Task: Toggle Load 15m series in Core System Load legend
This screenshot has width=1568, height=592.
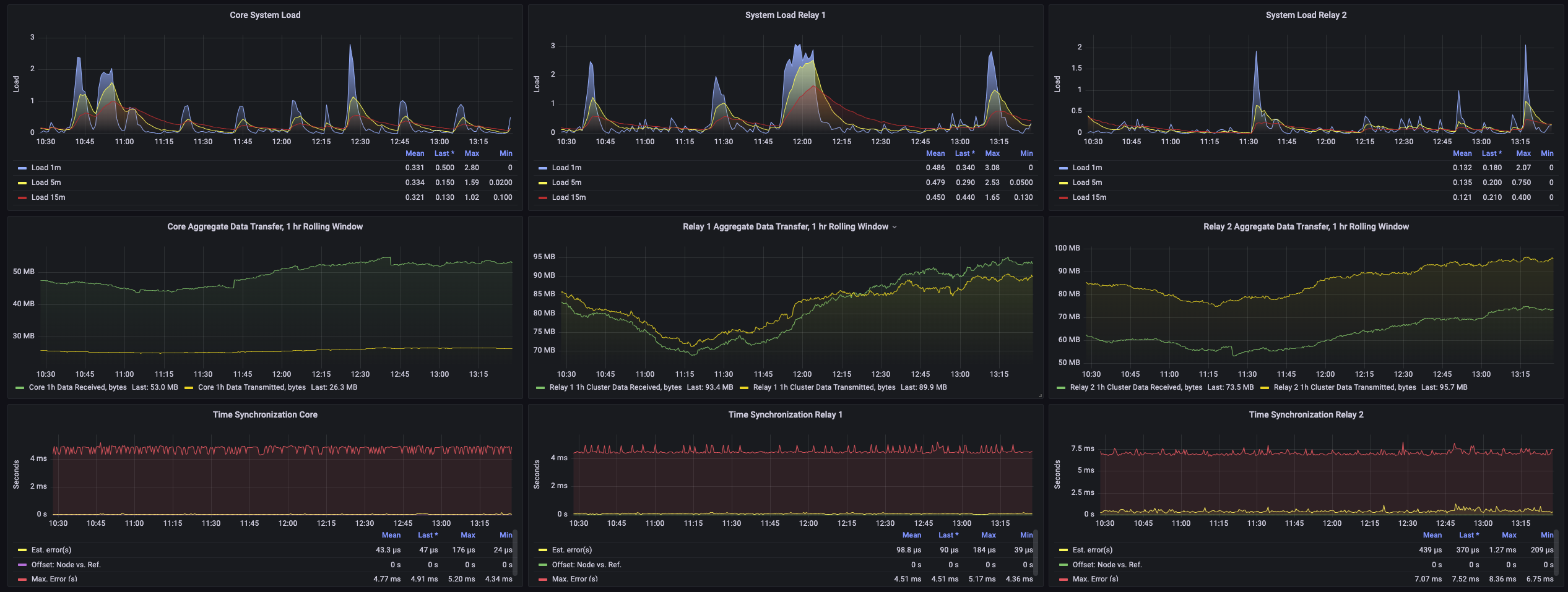Action: click(48, 197)
